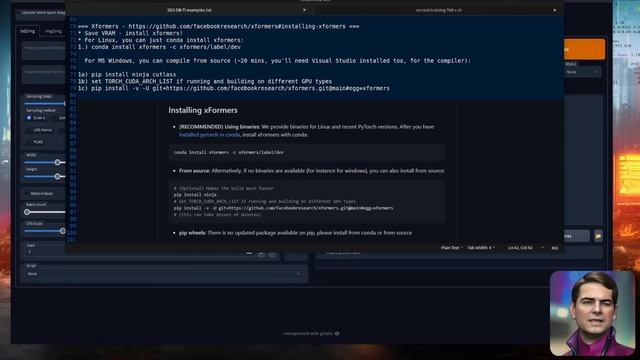The width and height of the screenshot is (640, 360).
Task: Adjust the Sampling Steps slider
Action: pos(45,104)
